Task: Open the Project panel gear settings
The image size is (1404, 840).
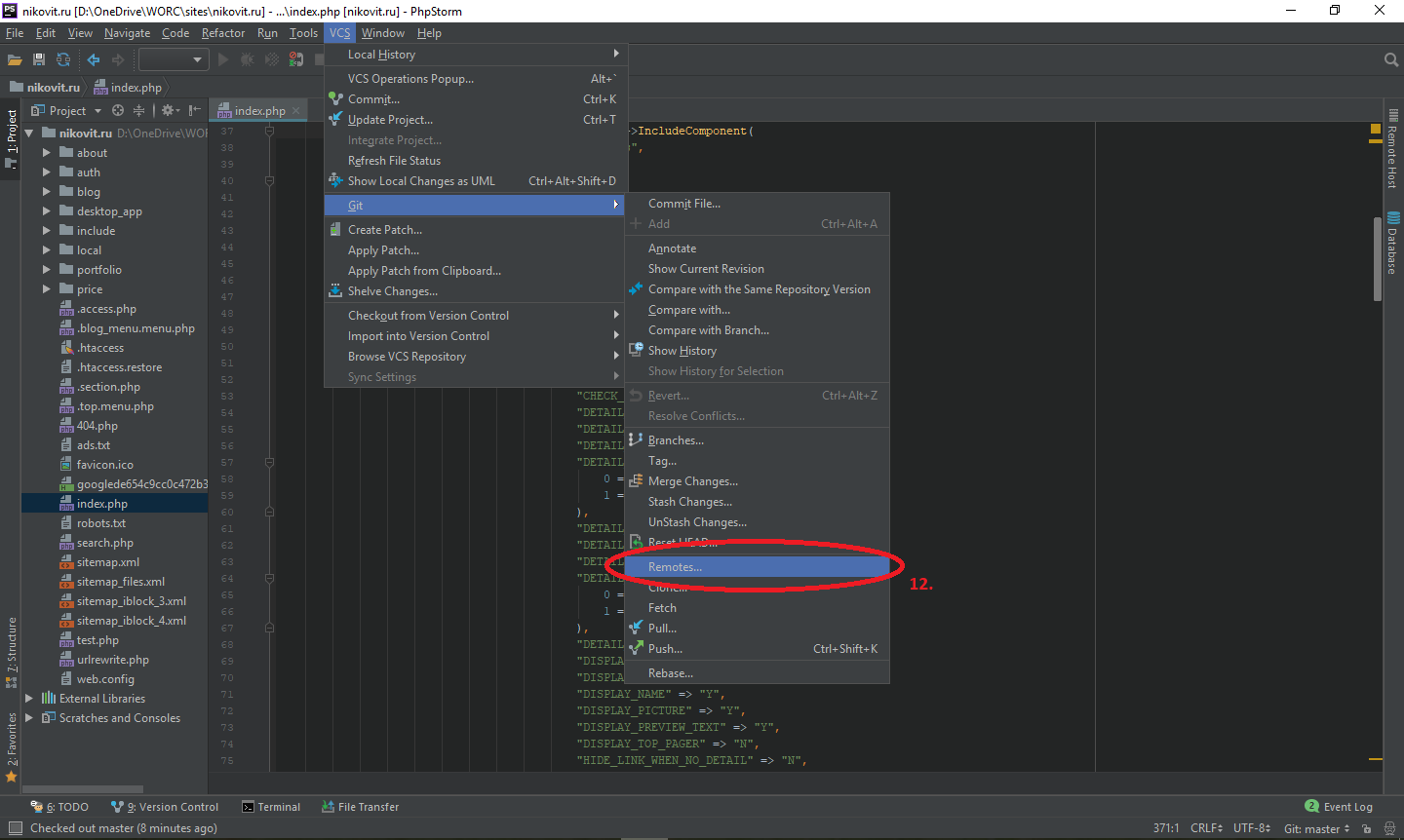Action: (170, 110)
